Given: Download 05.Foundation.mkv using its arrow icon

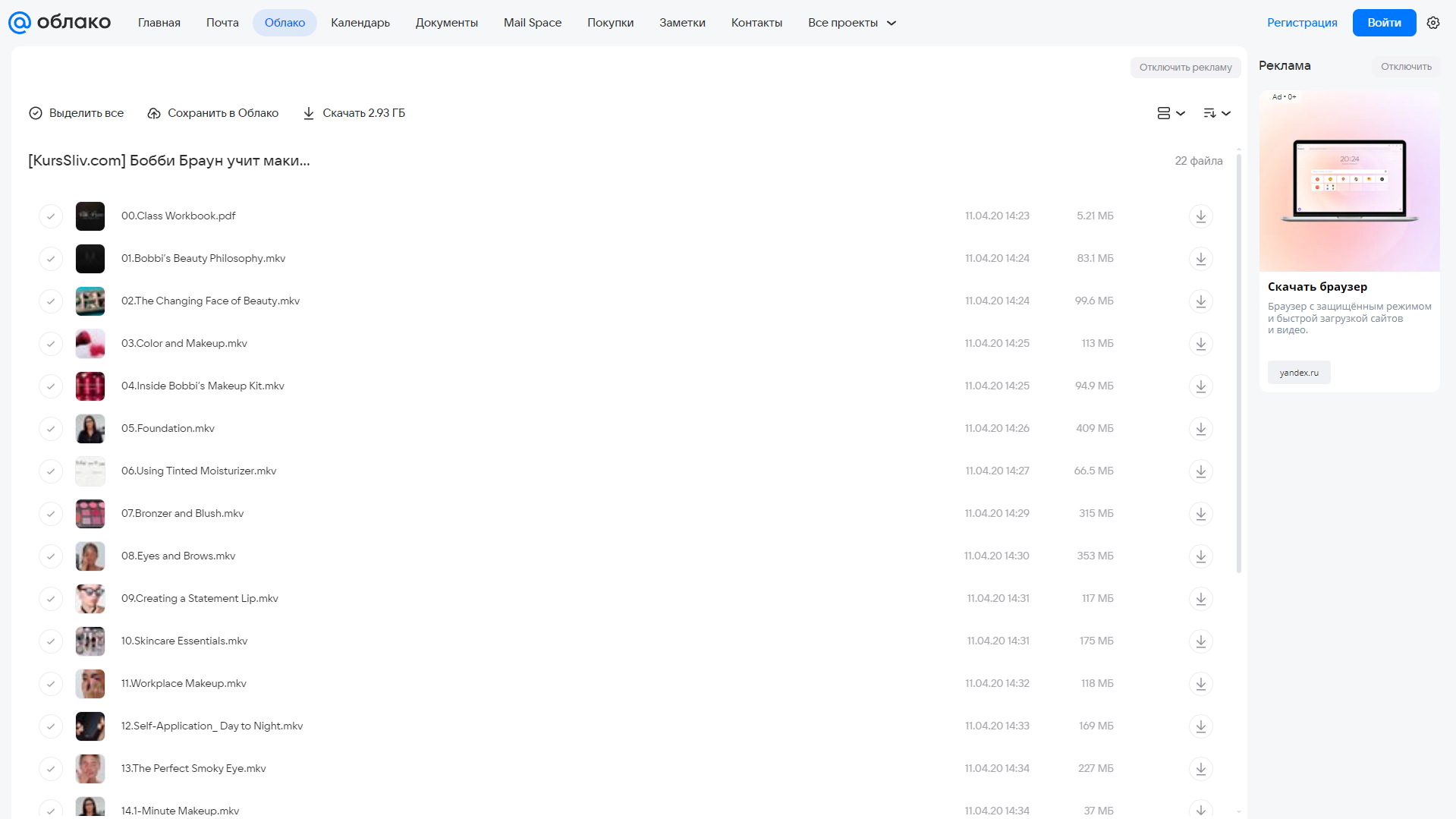Looking at the screenshot, I should tap(1200, 429).
